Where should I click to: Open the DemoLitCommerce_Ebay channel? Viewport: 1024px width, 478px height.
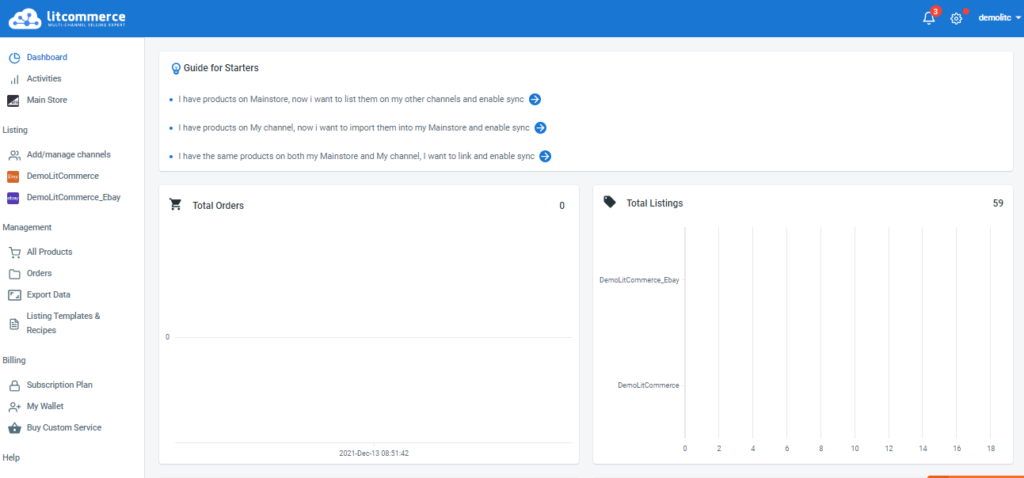tap(72, 197)
